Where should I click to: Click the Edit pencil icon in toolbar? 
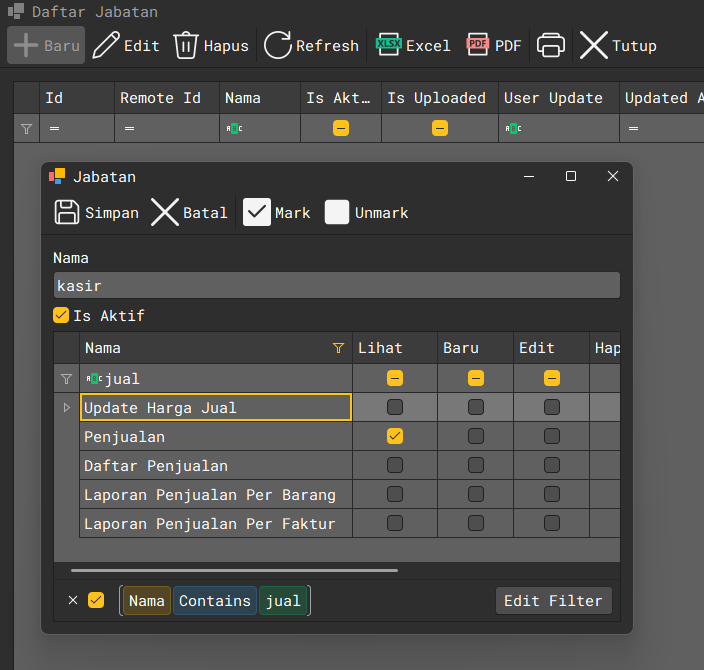[x=105, y=46]
